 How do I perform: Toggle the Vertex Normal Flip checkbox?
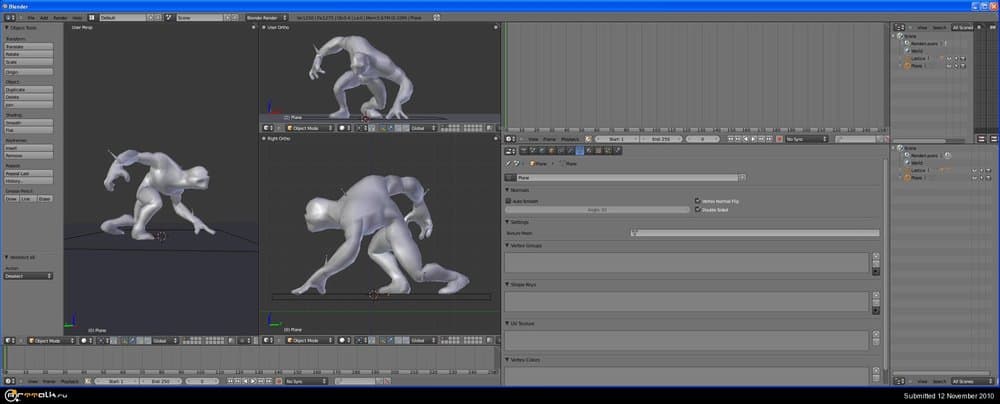[697, 201]
